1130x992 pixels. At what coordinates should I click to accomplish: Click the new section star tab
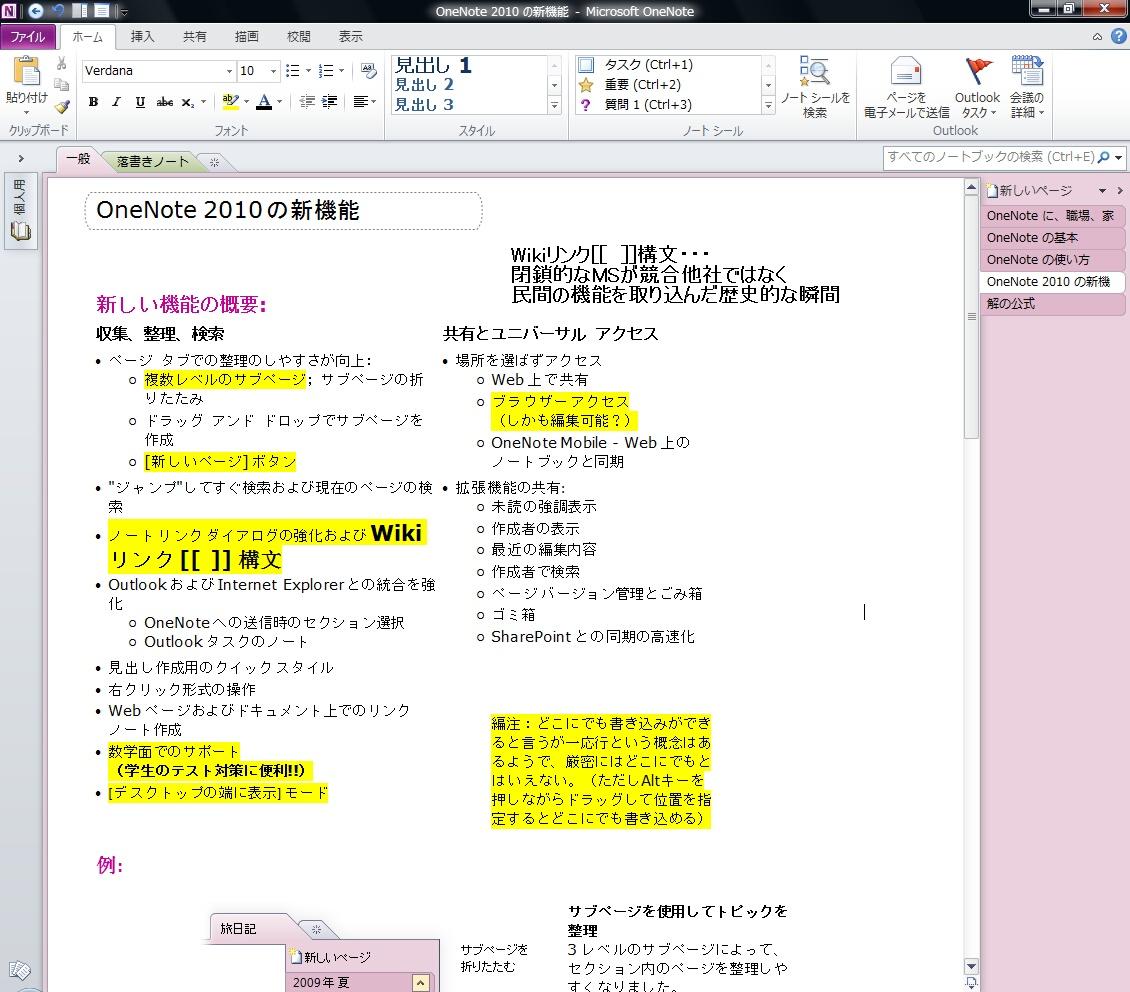[x=214, y=163]
